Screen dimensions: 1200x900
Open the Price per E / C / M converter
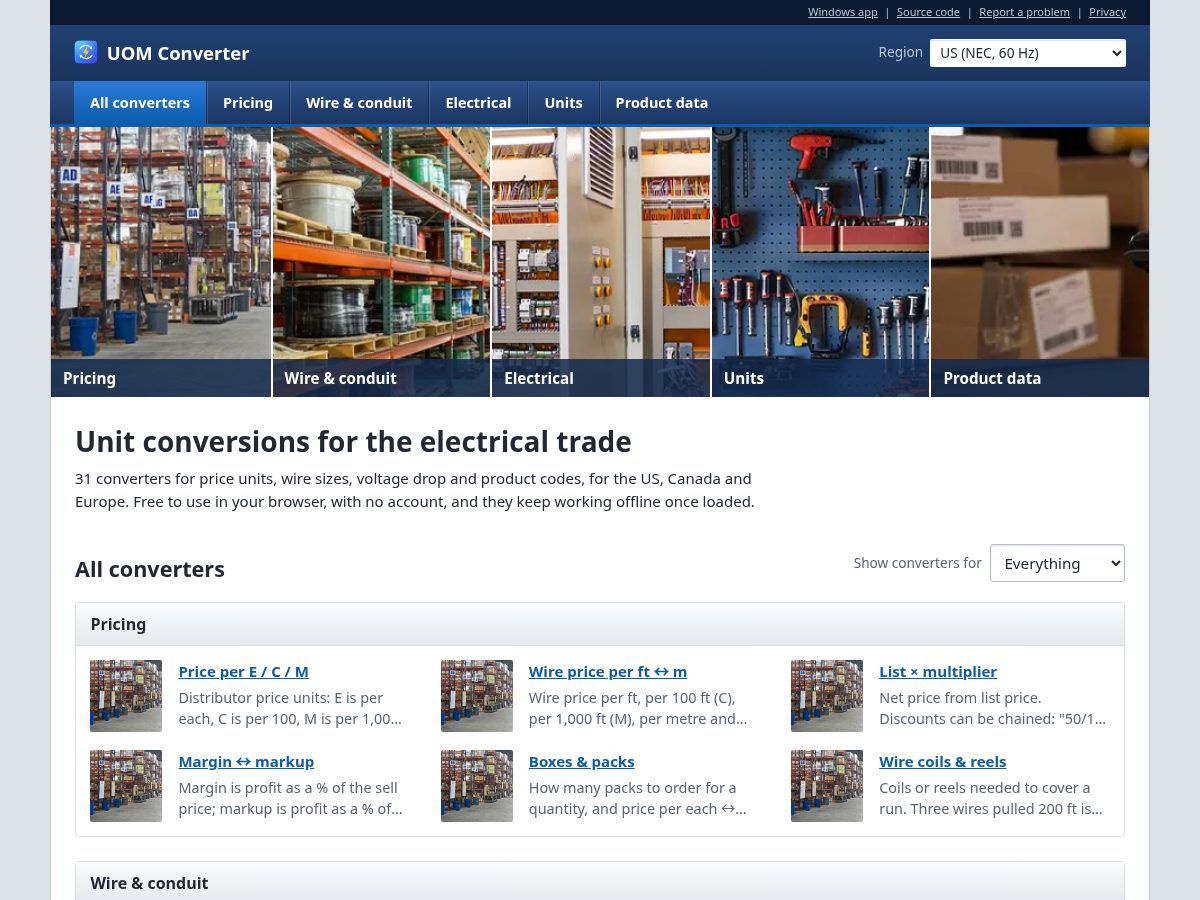[243, 672]
